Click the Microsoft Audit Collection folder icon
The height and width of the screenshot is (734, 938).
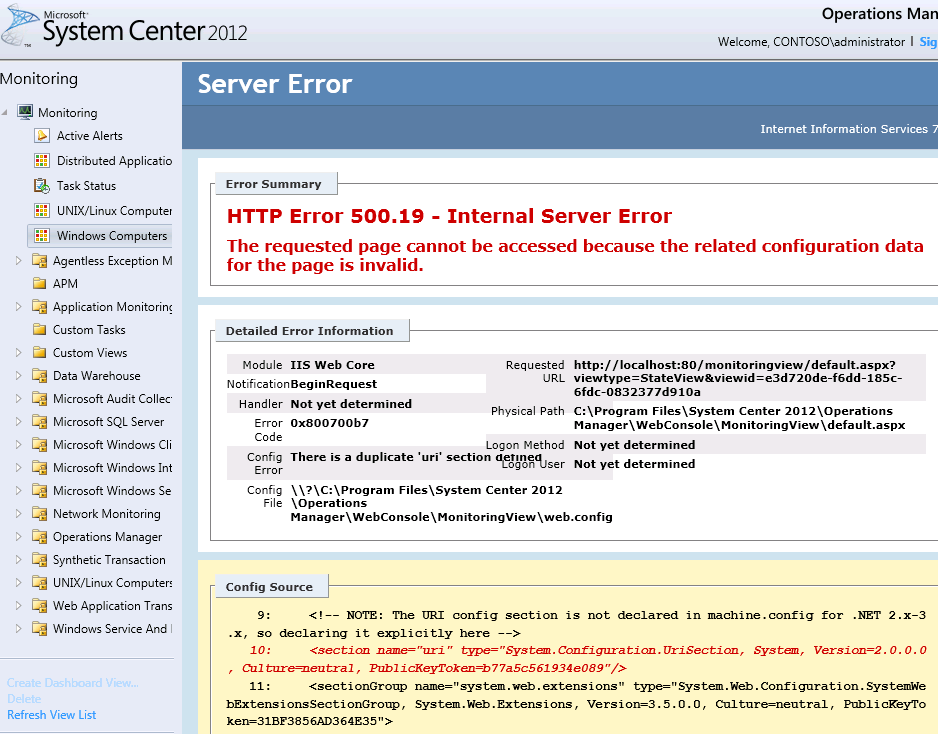(39, 398)
